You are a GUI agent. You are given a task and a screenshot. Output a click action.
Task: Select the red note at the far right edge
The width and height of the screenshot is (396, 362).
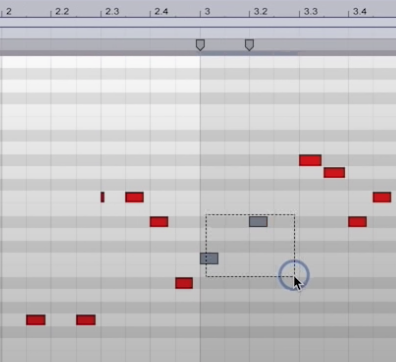pyautogui.click(x=382, y=197)
